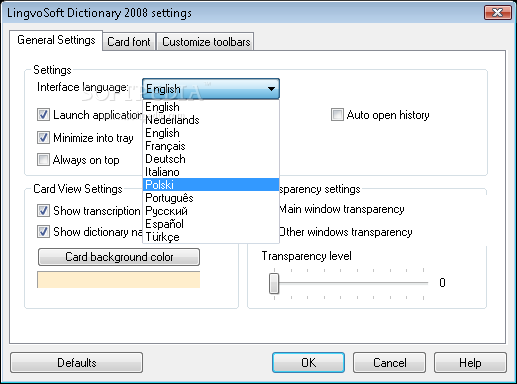Click the Other windows transparency label
The width and height of the screenshot is (517, 384).
click(x=346, y=232)
